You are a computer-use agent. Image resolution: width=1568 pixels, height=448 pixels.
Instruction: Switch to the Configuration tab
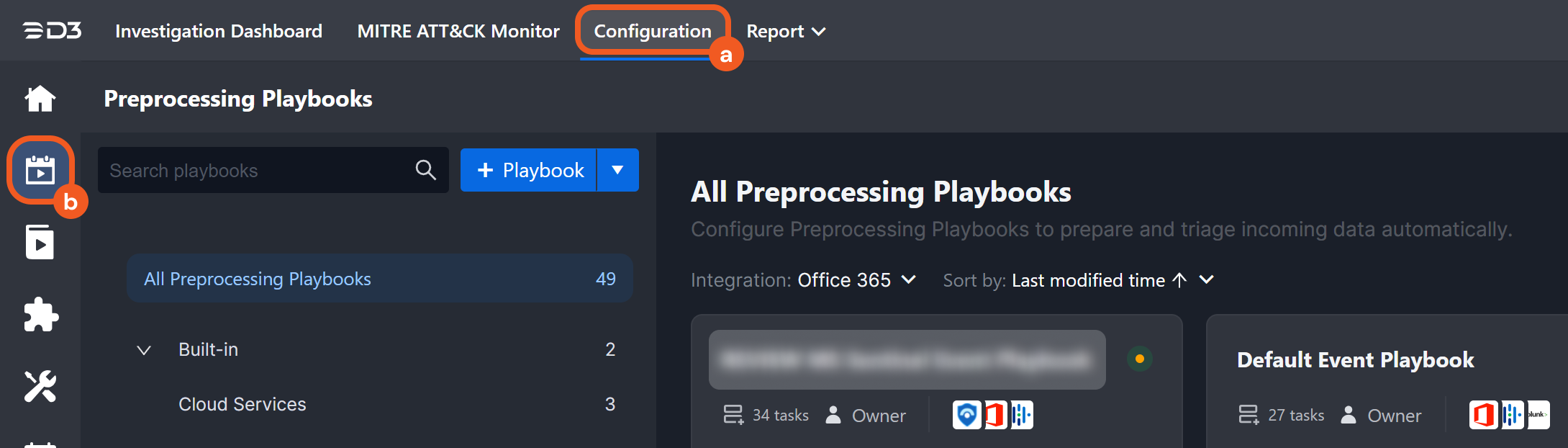[x=652, y=31]
